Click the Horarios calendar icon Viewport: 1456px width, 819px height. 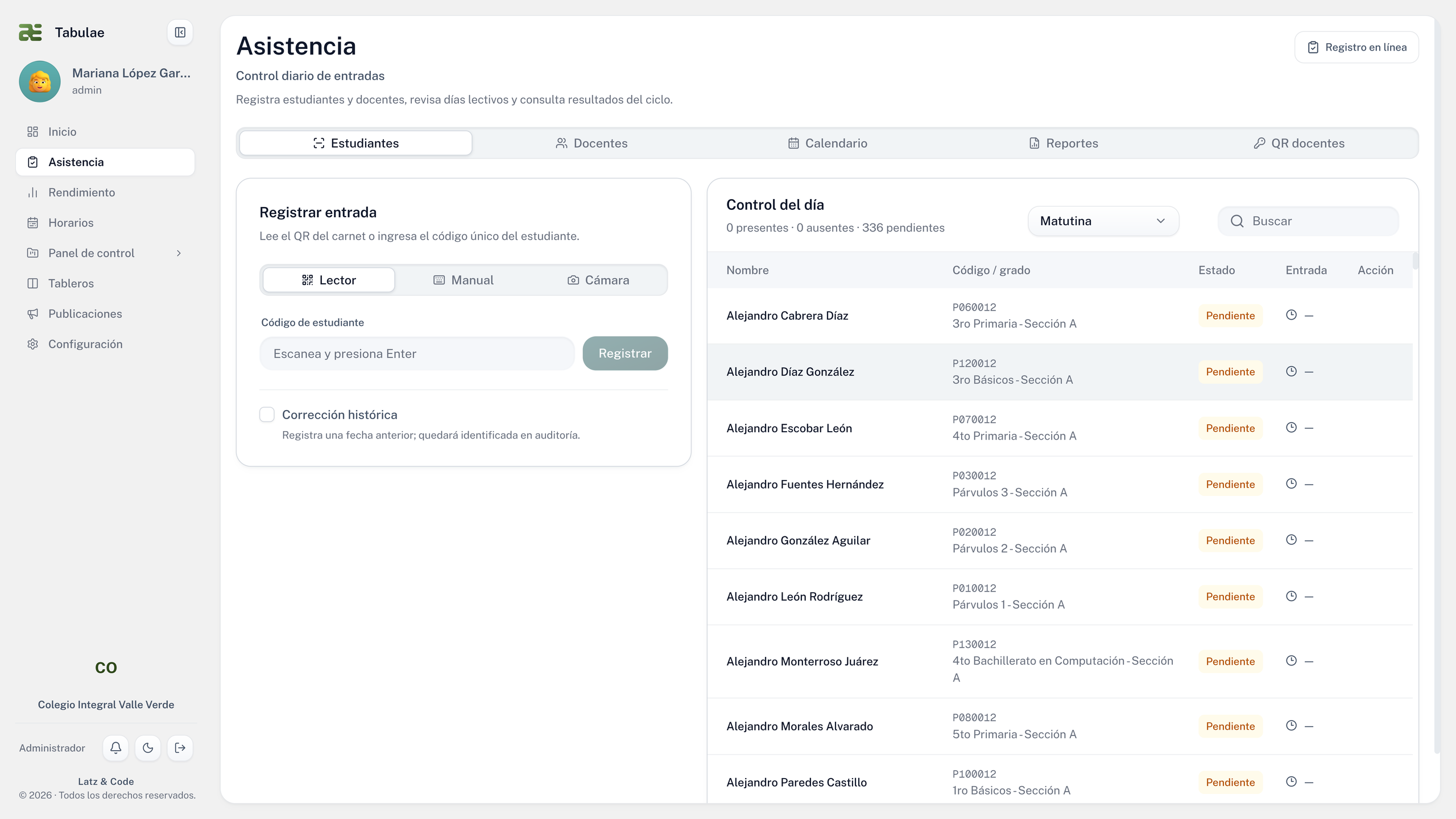(x=33, y=223)
